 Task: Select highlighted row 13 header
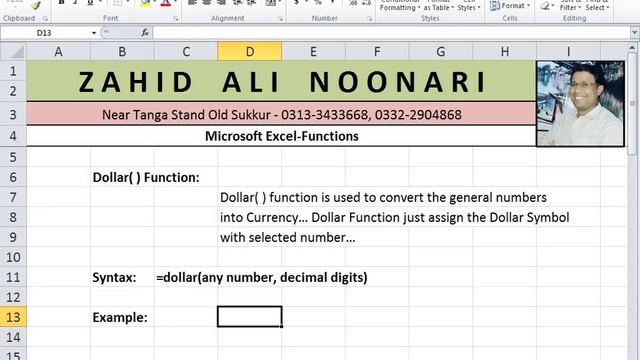(13, 317)
